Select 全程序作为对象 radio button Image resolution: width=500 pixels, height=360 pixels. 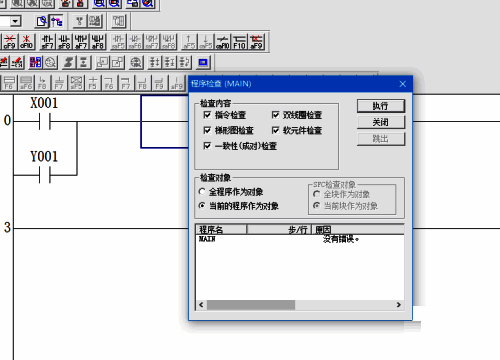(x=202, y=192)
